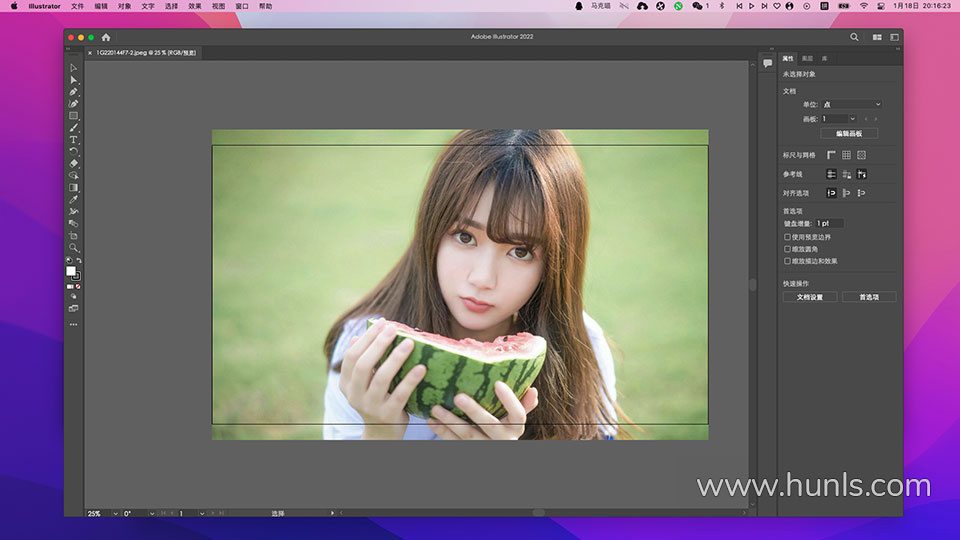Show grid icon in Properties panel
Image resolution: width=960 pixels, height=540 pixels.
tap(846, 156)
